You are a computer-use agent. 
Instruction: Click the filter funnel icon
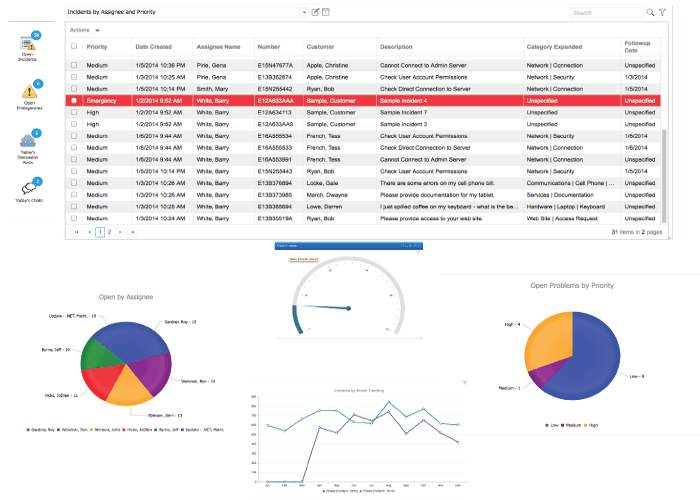pyautogui.click(x=662, y=12)
